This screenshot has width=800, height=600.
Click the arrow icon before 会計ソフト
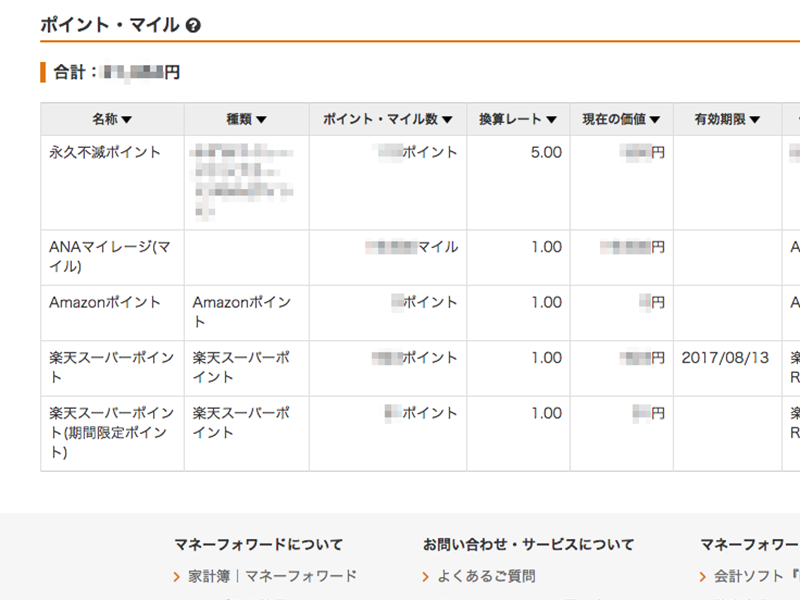coord(703,577)
